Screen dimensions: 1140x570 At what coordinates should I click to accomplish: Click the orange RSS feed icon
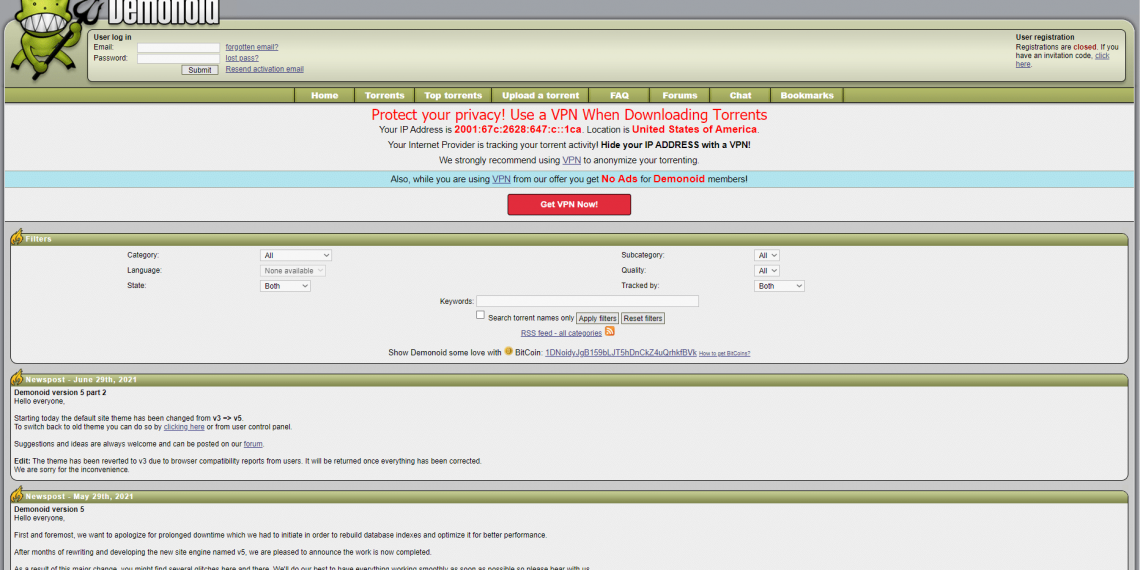610,332
